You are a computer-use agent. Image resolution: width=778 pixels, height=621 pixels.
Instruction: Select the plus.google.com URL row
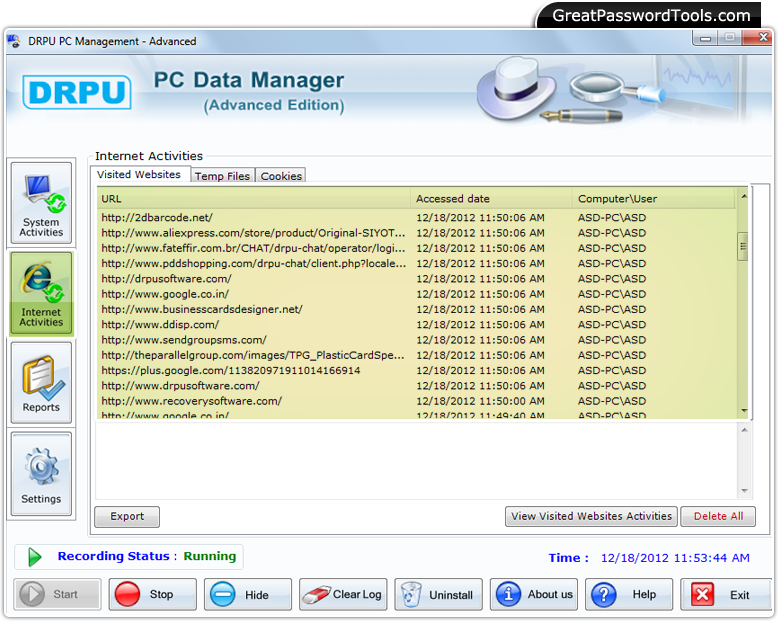(417, 371)
